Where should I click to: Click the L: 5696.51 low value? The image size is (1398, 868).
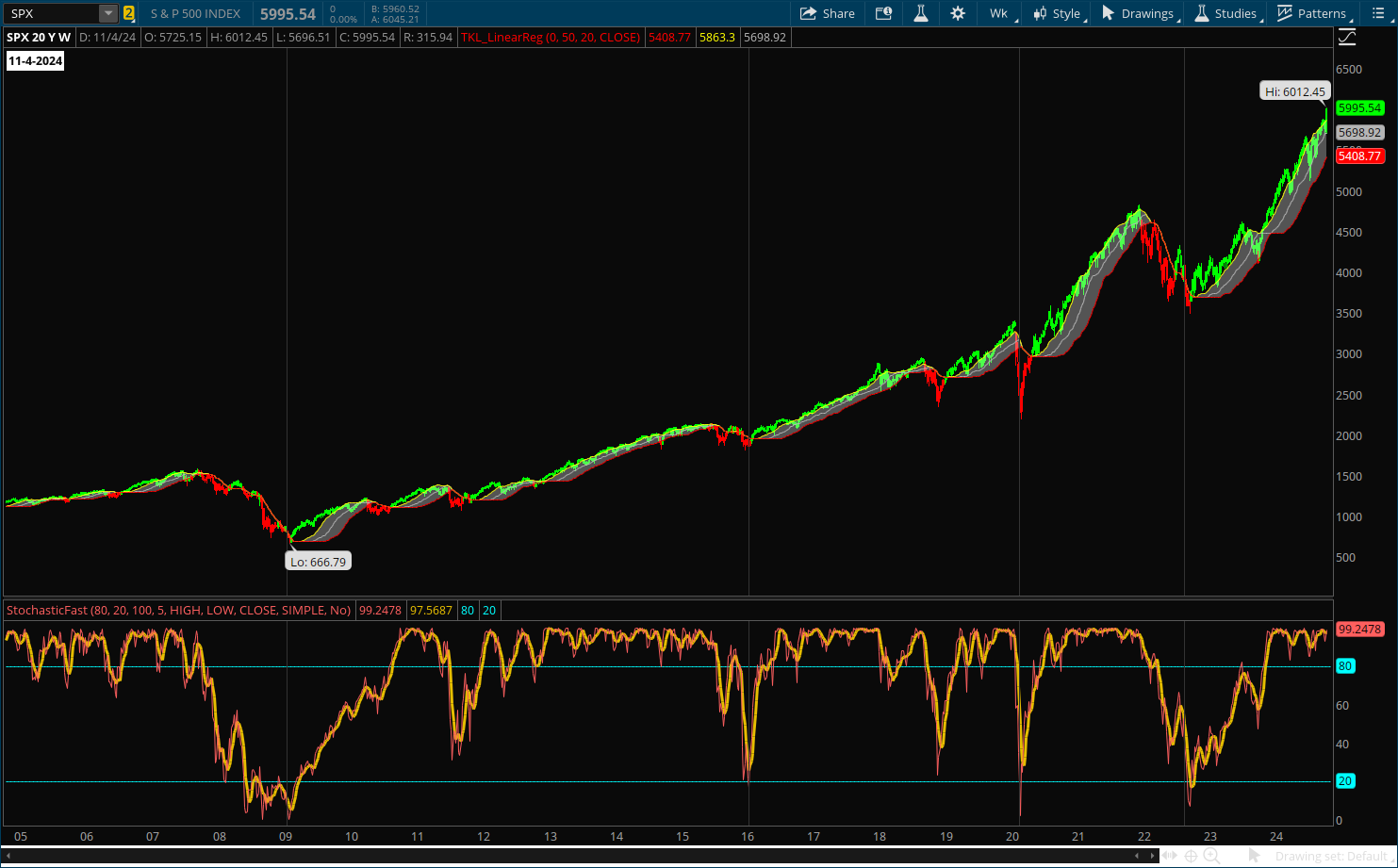304,38
